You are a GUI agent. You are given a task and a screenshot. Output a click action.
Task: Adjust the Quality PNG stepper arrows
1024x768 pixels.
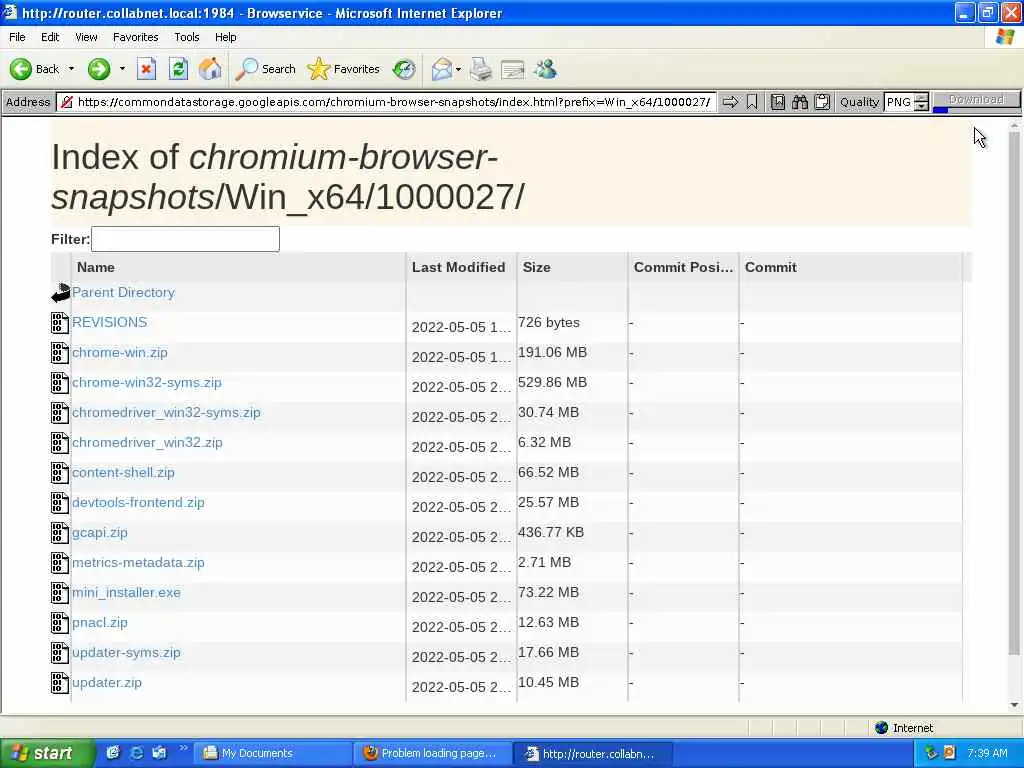[x=921, y=102]
